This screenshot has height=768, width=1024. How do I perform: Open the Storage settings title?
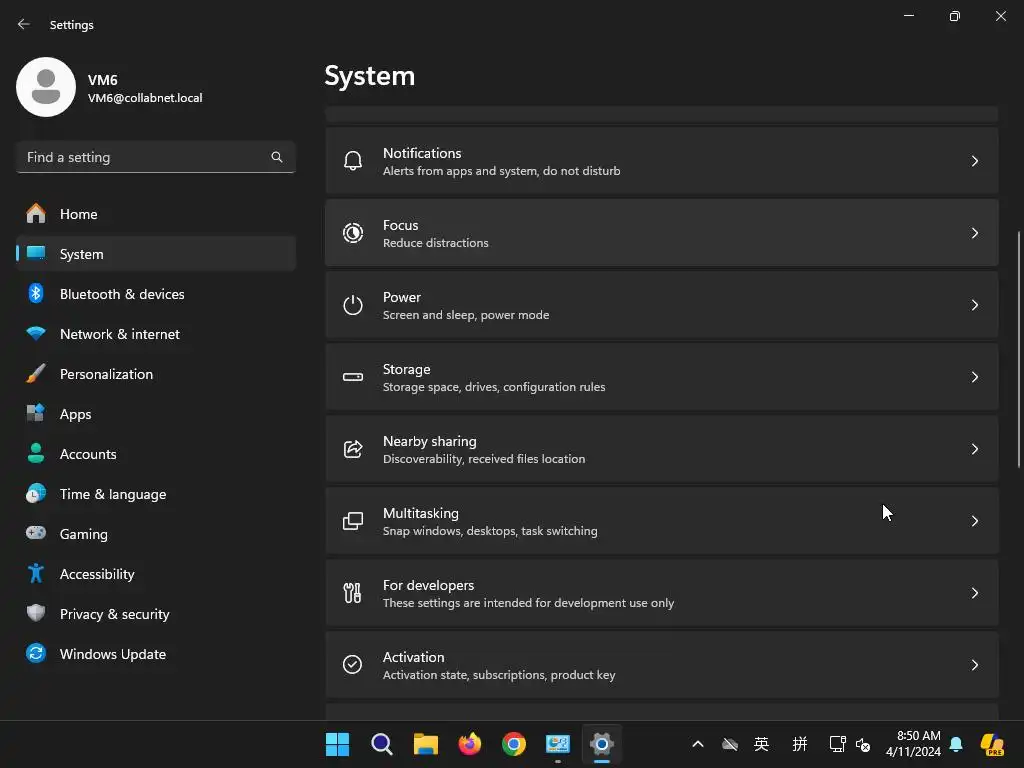(406, 369)
